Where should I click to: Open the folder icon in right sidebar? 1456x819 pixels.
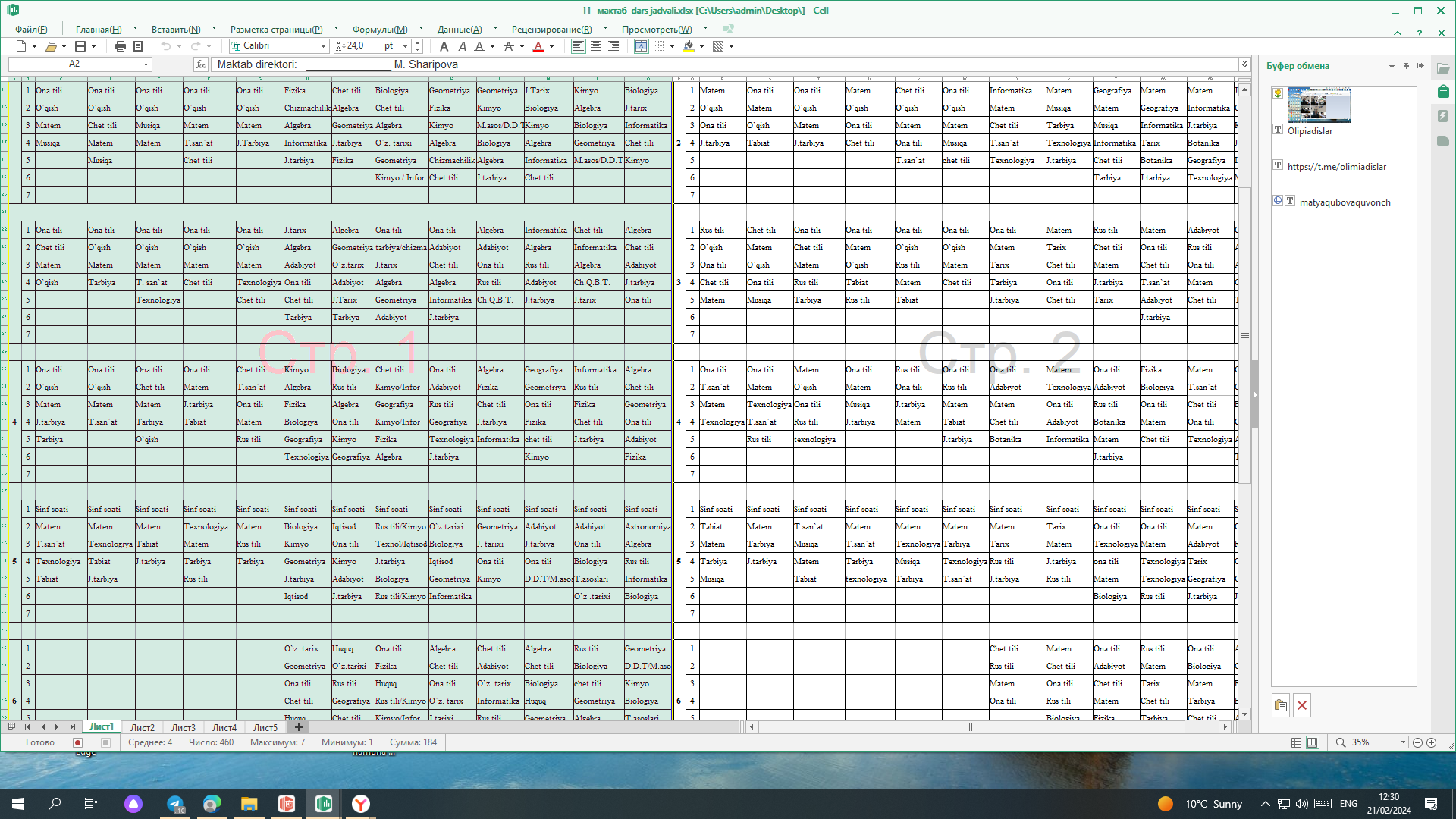coord(1442,67)
